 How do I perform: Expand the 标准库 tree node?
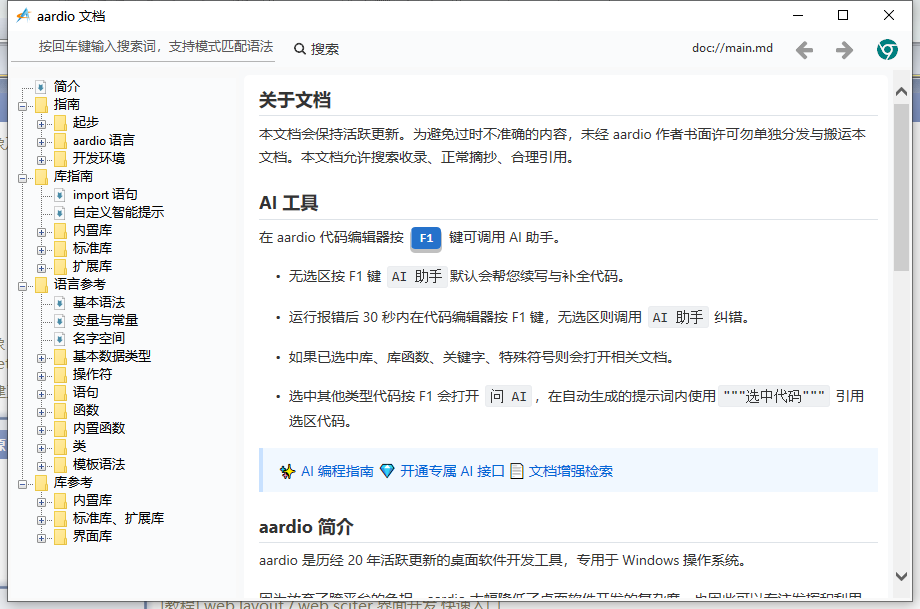pos(41,251)
